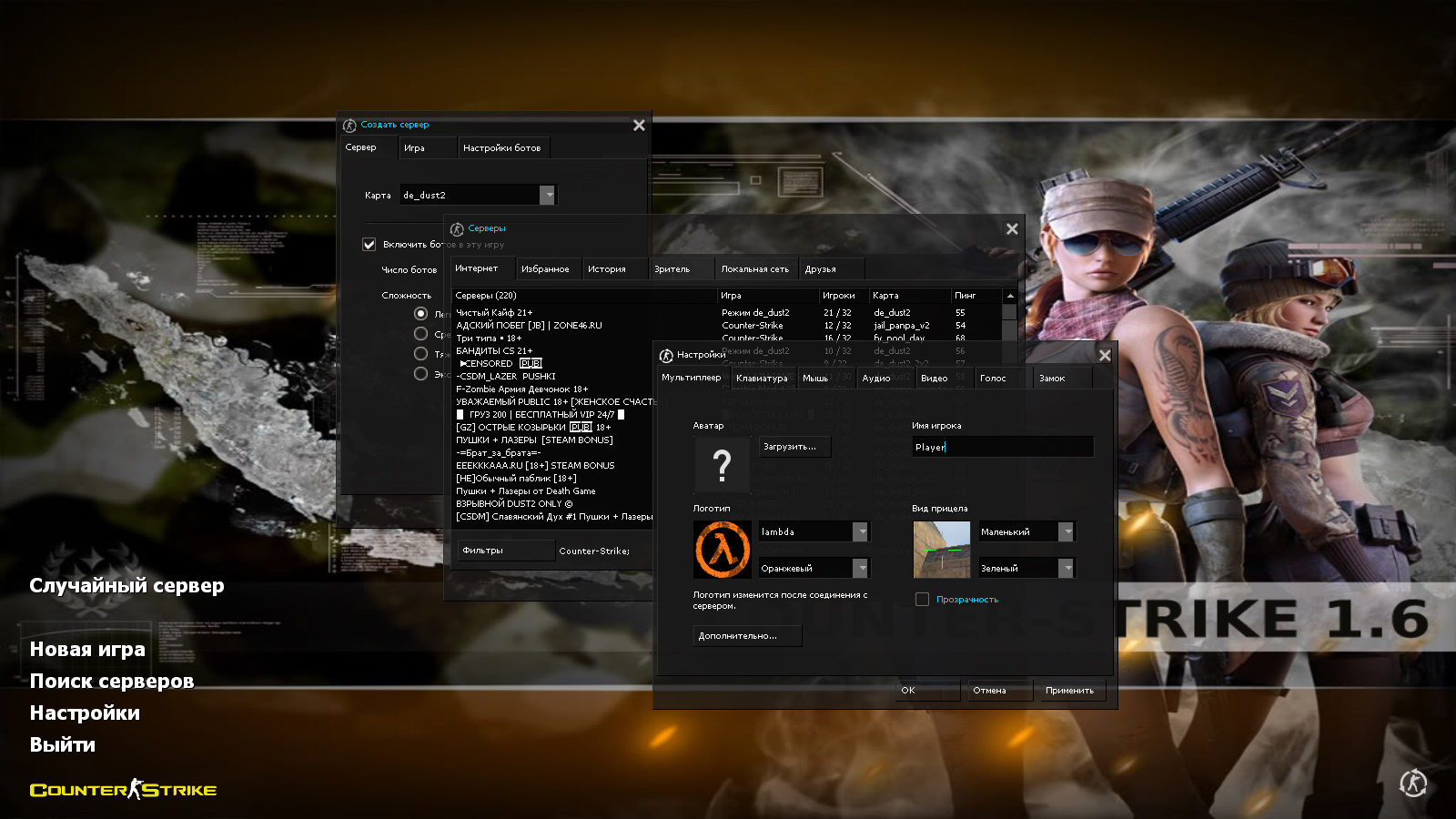This screenshot has height=819, width=1456.
Task: Close the Создать сервер window
Action: [639, 126]
